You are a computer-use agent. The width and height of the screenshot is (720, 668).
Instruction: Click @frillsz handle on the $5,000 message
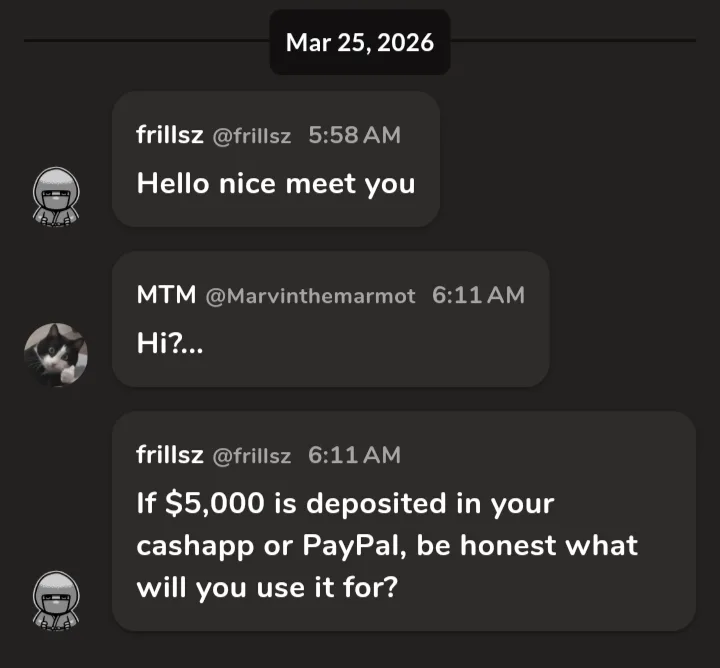[x=251, y=456]
